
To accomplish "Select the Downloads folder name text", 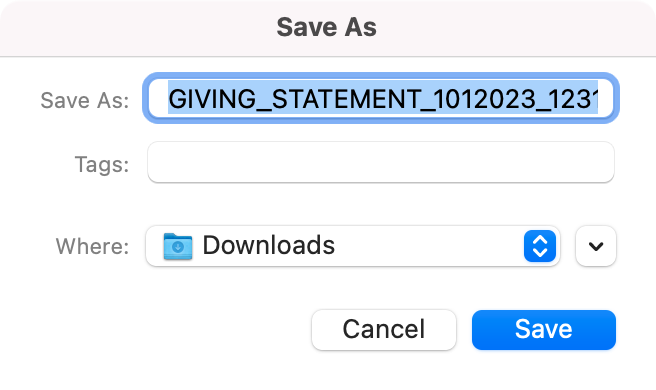I will (x=269, y=245).
